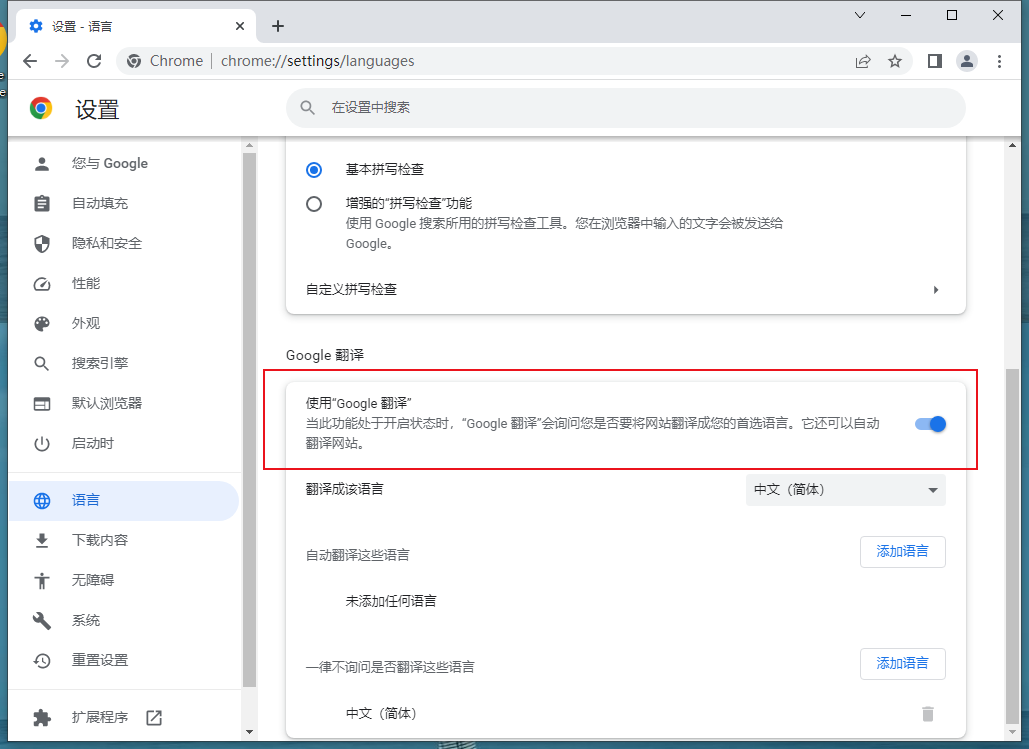Open 搜索引擎 settings section
The image size is (1029, 749).
125,364
